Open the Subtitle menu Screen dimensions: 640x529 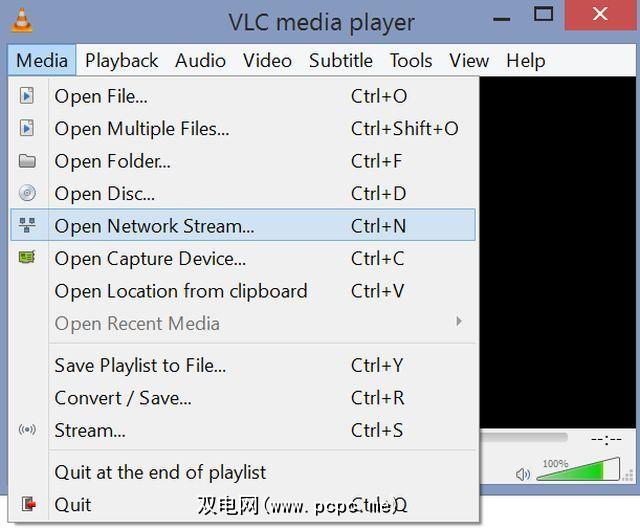point(340,60)
